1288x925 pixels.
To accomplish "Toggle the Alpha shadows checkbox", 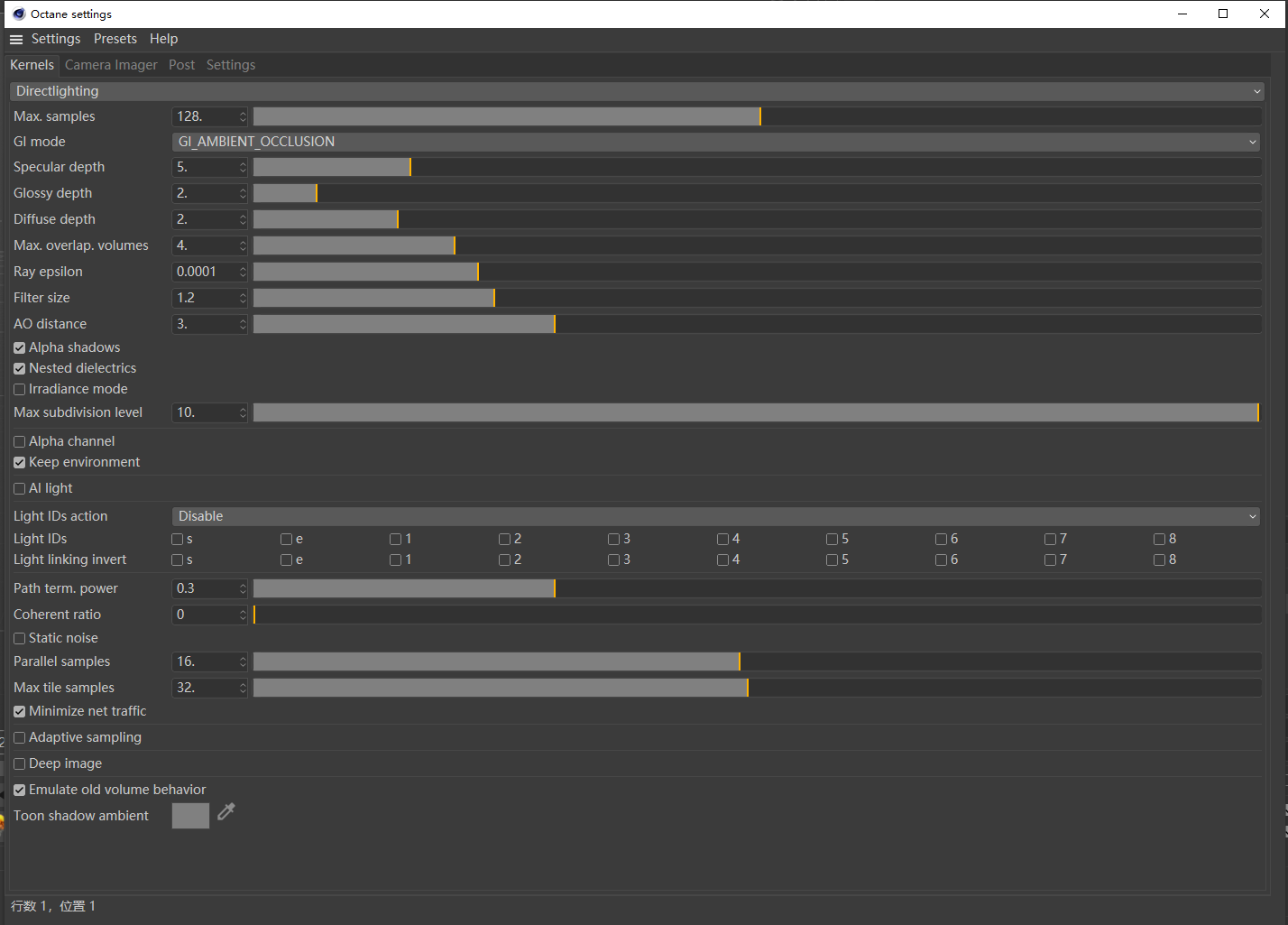I will tap(19, 347).
